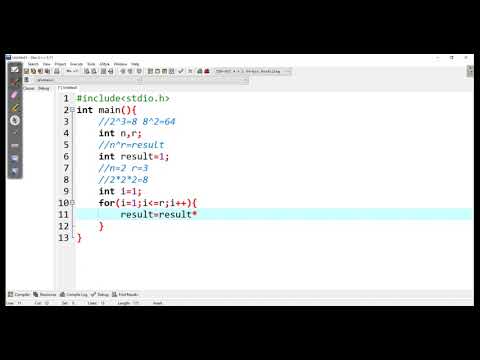Open the Window menu

[x=120, y=64]
